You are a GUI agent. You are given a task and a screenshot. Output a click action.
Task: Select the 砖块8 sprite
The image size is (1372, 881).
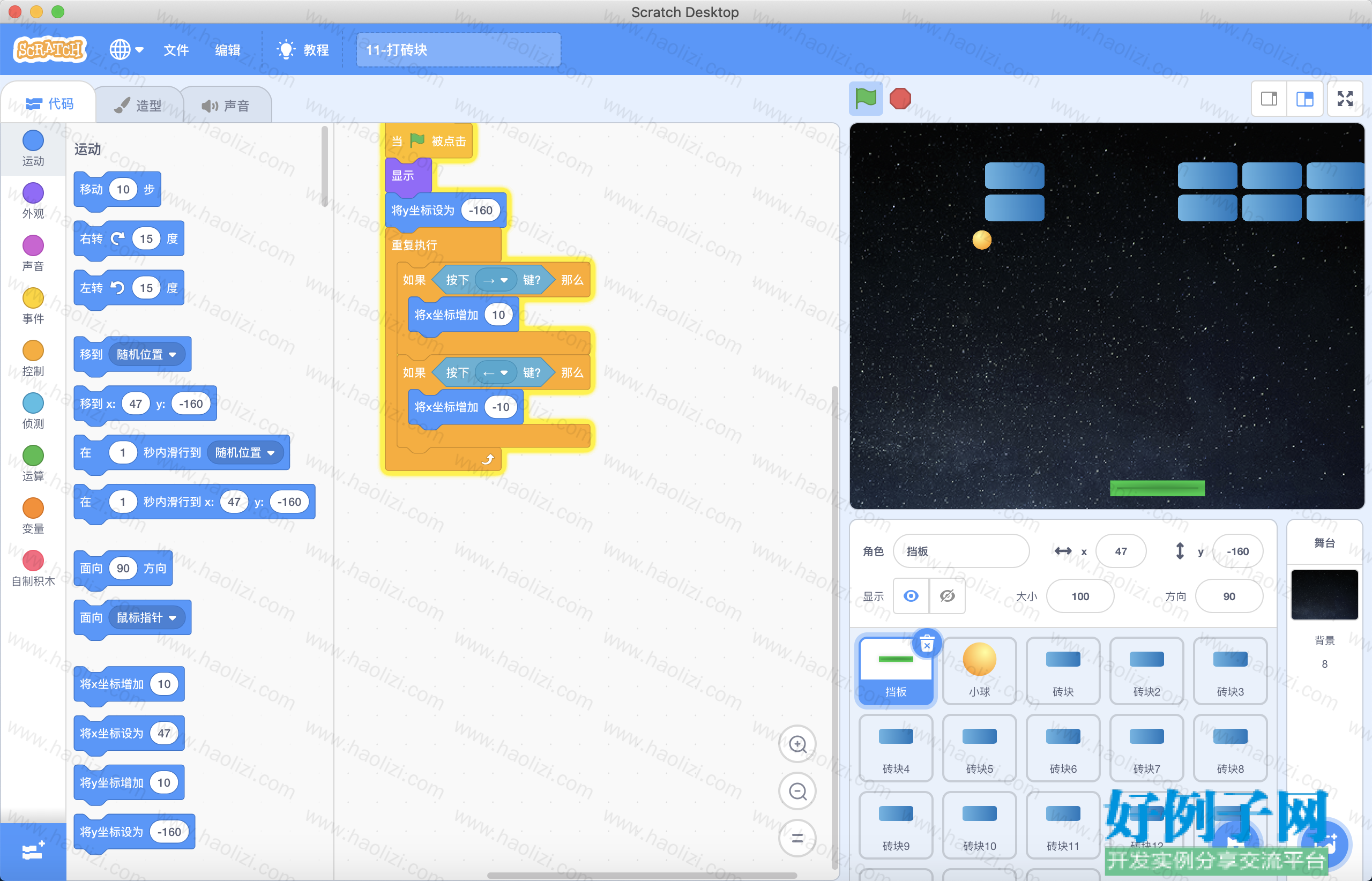pos(1230,748)
